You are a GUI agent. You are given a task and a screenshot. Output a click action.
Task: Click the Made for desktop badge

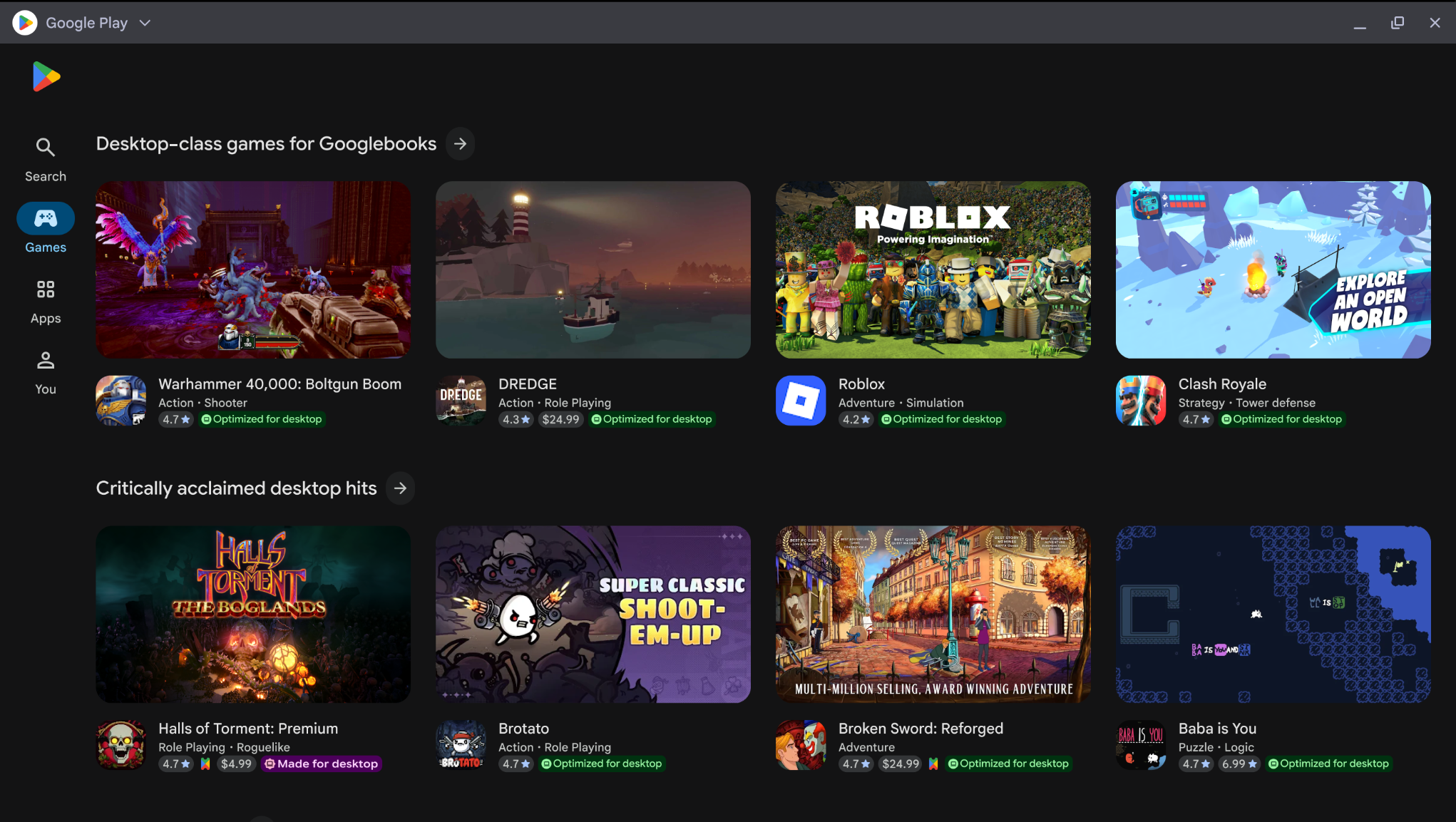(x=321, y=764)
